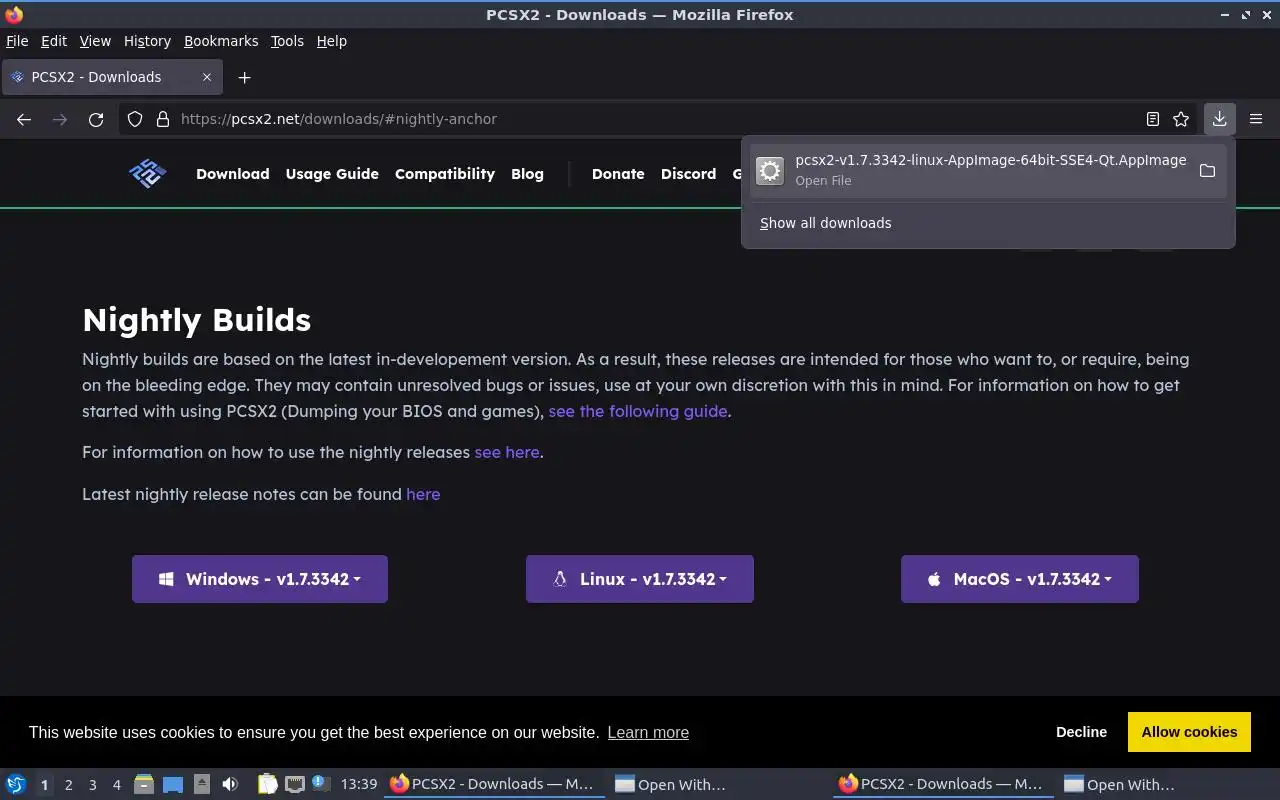
Task: Reload the current page
Action: (x=96, y=119)
